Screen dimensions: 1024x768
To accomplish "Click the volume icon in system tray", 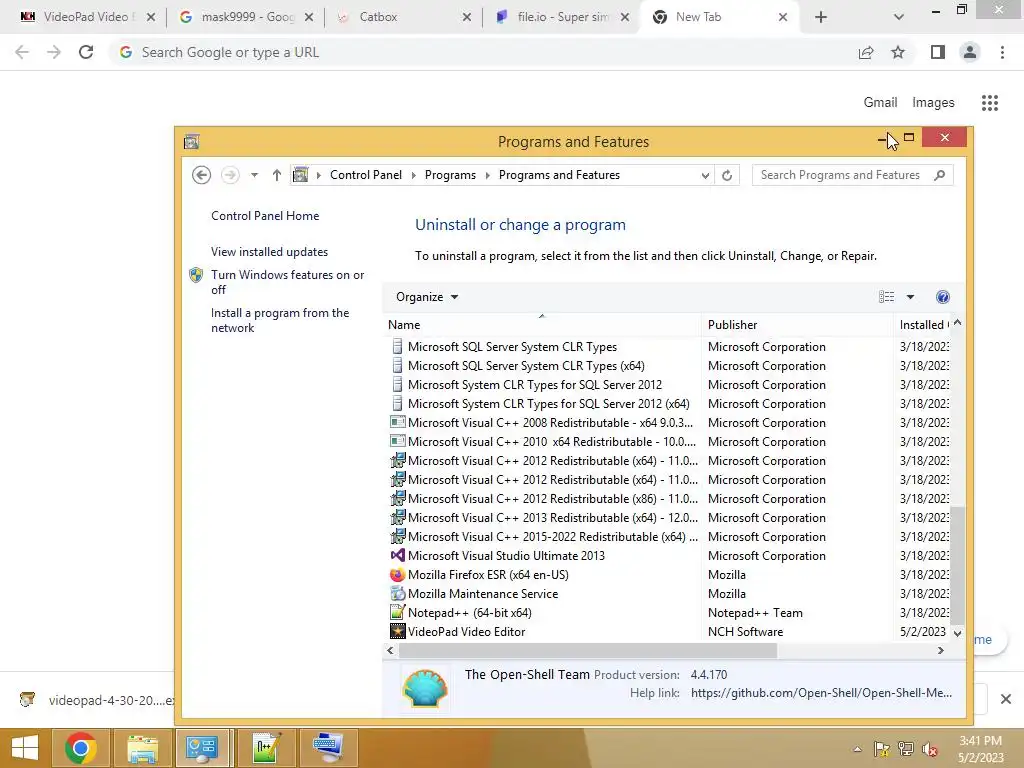I will pos(930,749).
